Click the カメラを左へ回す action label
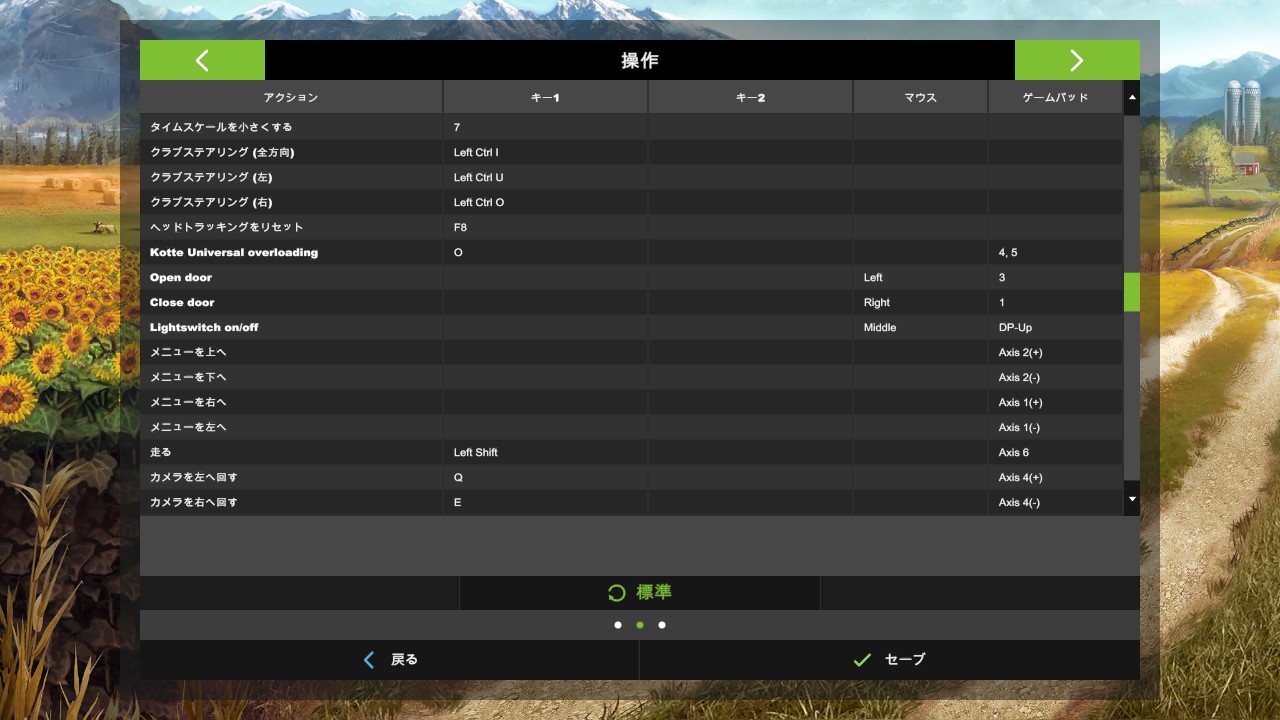The width and height of the screenshot is (1280, 720). coord(194,477)
